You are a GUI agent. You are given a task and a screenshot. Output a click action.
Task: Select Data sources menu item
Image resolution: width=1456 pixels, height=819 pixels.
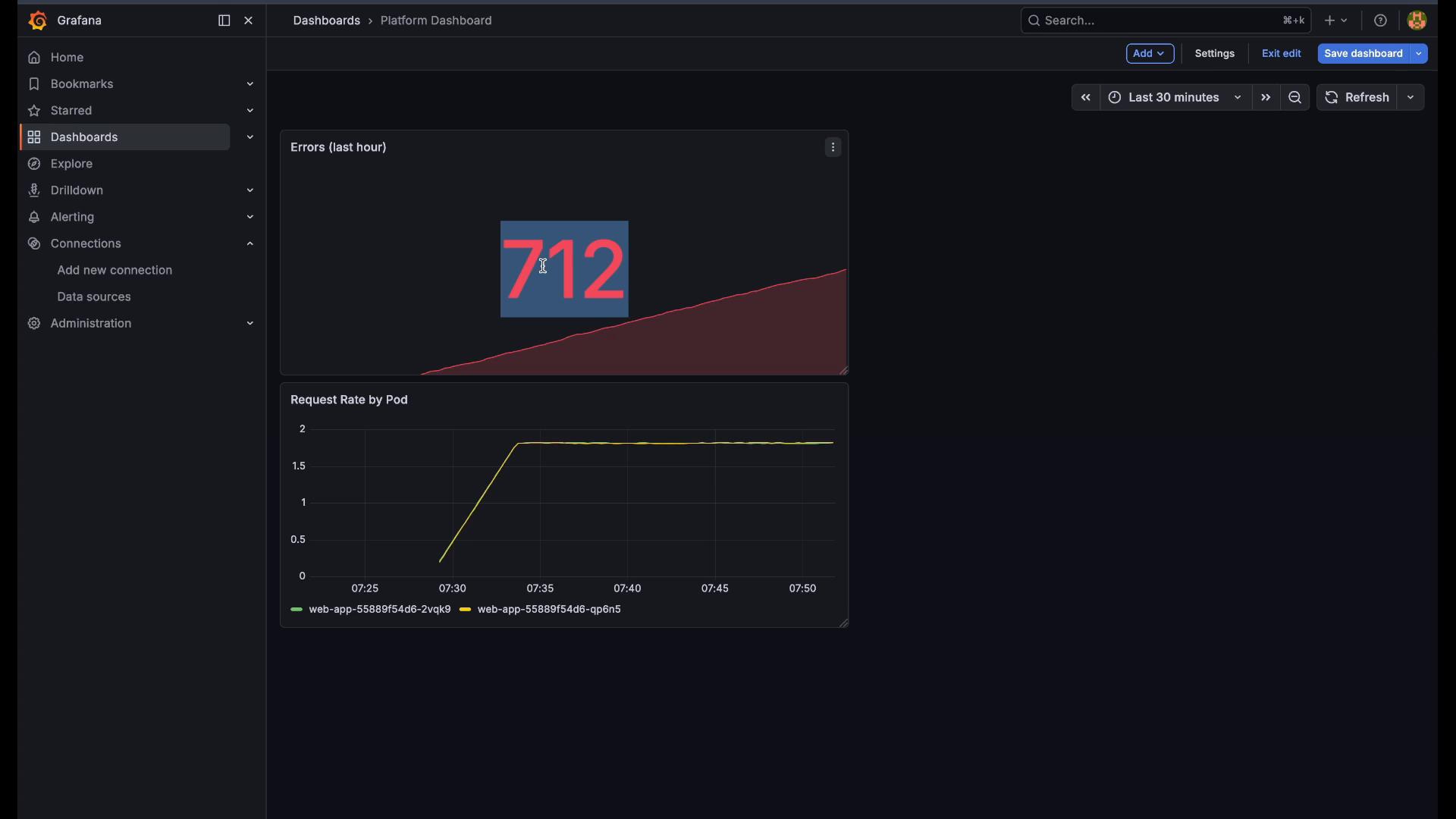tap(94, 297)
